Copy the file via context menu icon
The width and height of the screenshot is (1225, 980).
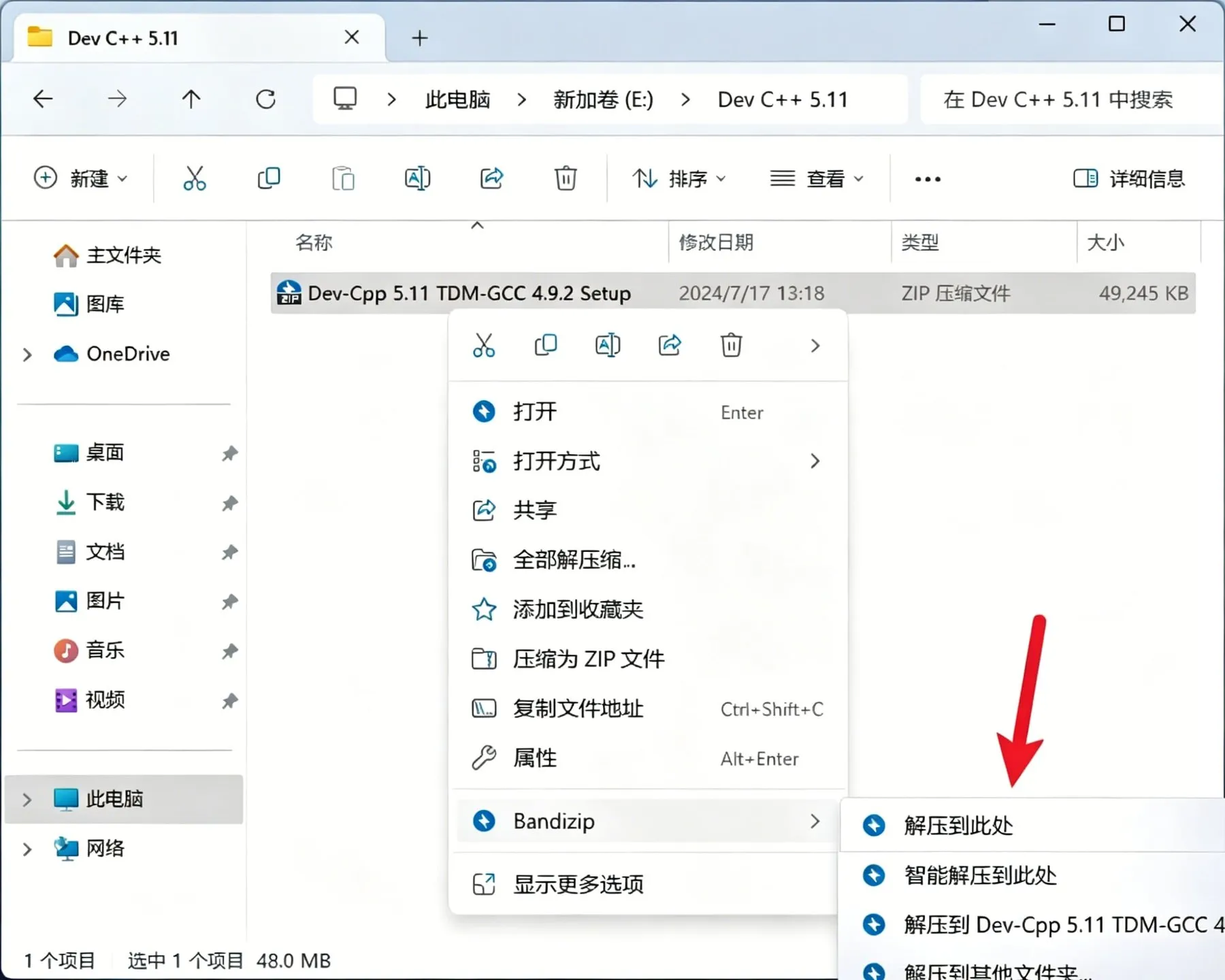click(x=546, y=345)
